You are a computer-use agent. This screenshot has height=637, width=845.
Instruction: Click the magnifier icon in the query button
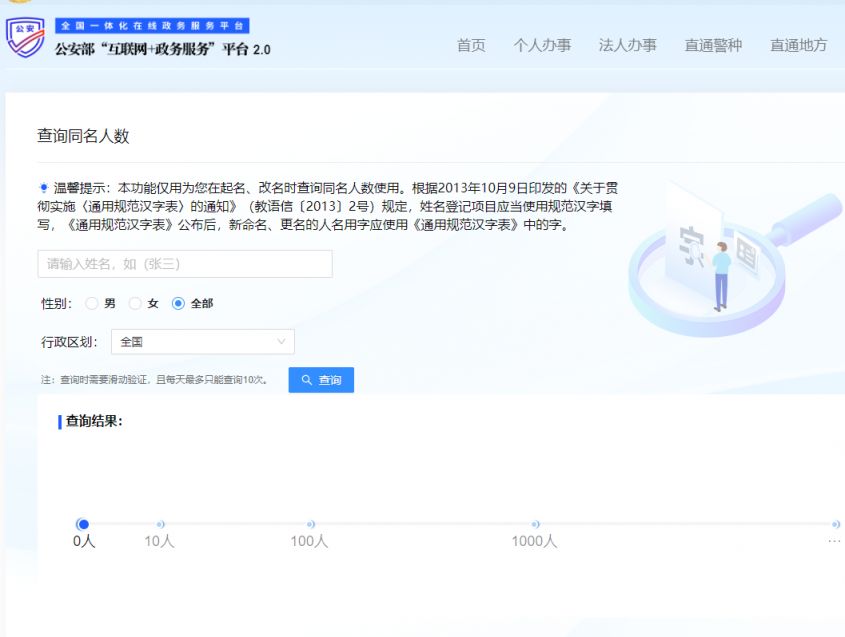[x=307, y=381]
